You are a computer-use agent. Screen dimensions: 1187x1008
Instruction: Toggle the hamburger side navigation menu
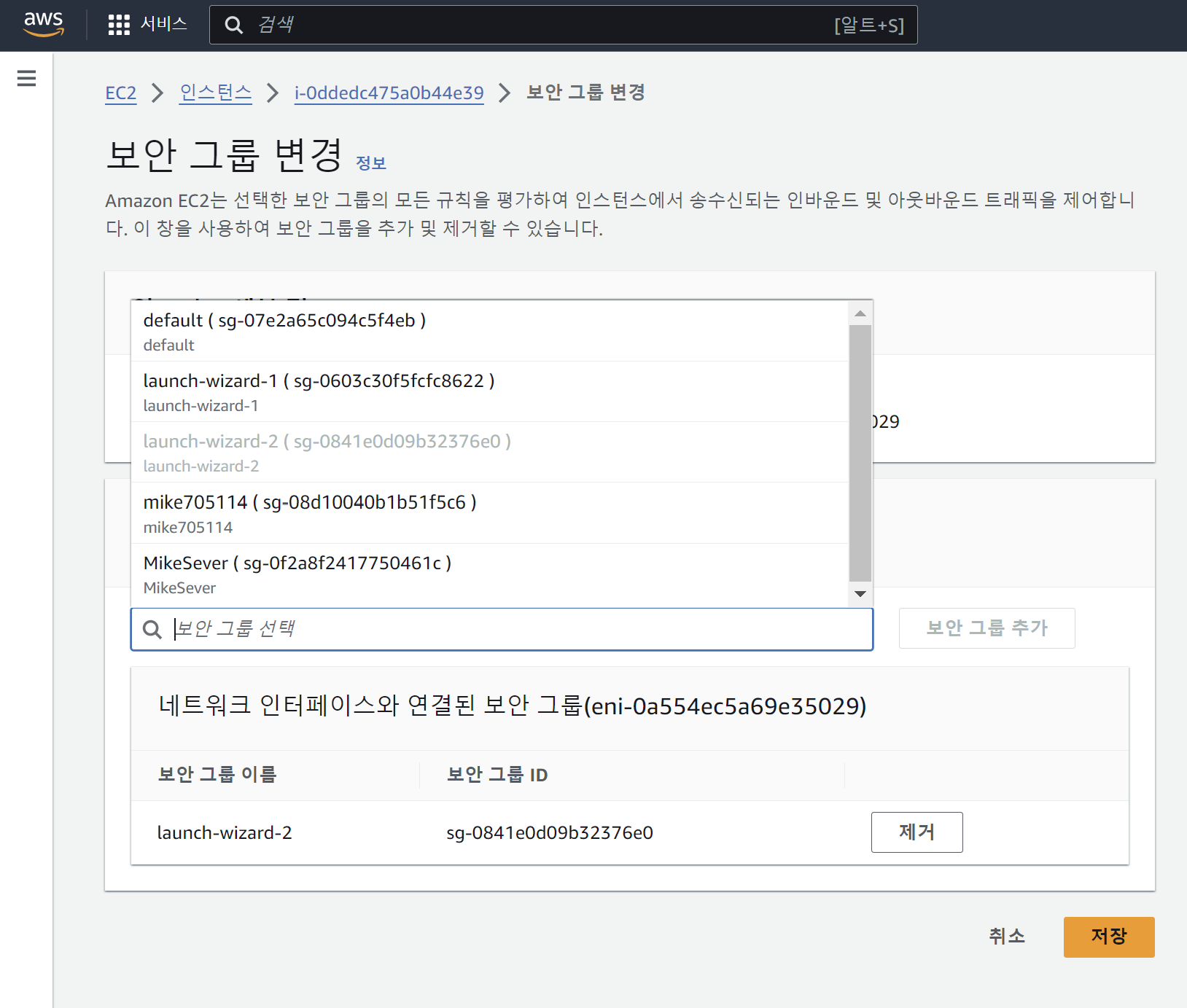tap(26, 78)
